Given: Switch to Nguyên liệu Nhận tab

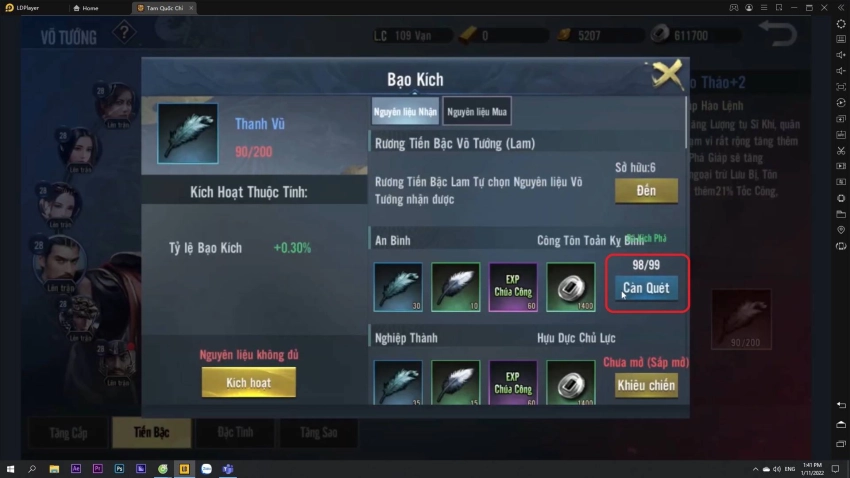Looking at the screenshot, I should [x=405, y=112].
